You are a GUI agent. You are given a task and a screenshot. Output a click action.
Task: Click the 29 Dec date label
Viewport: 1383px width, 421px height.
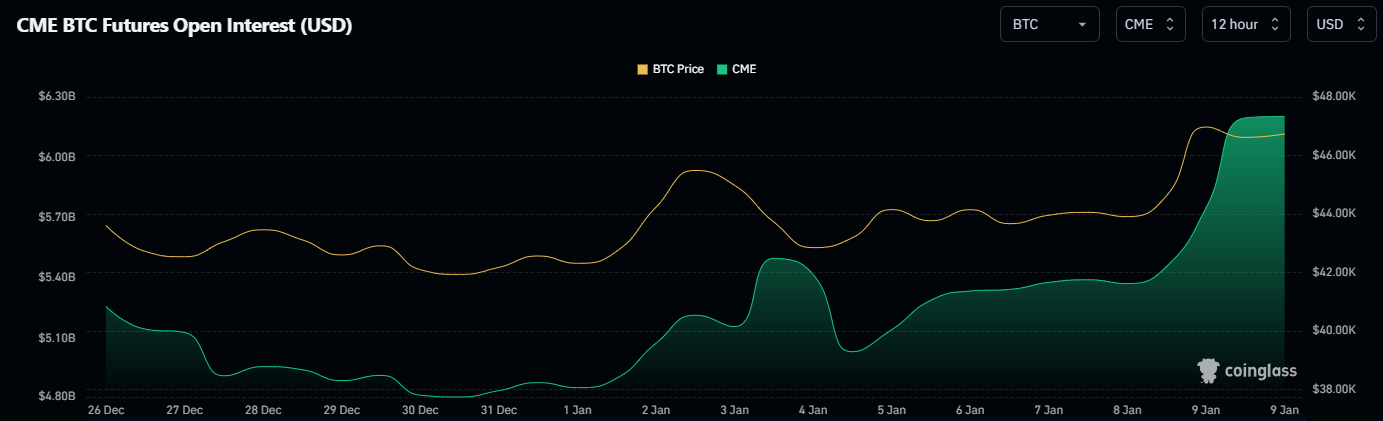click(342, 410)
